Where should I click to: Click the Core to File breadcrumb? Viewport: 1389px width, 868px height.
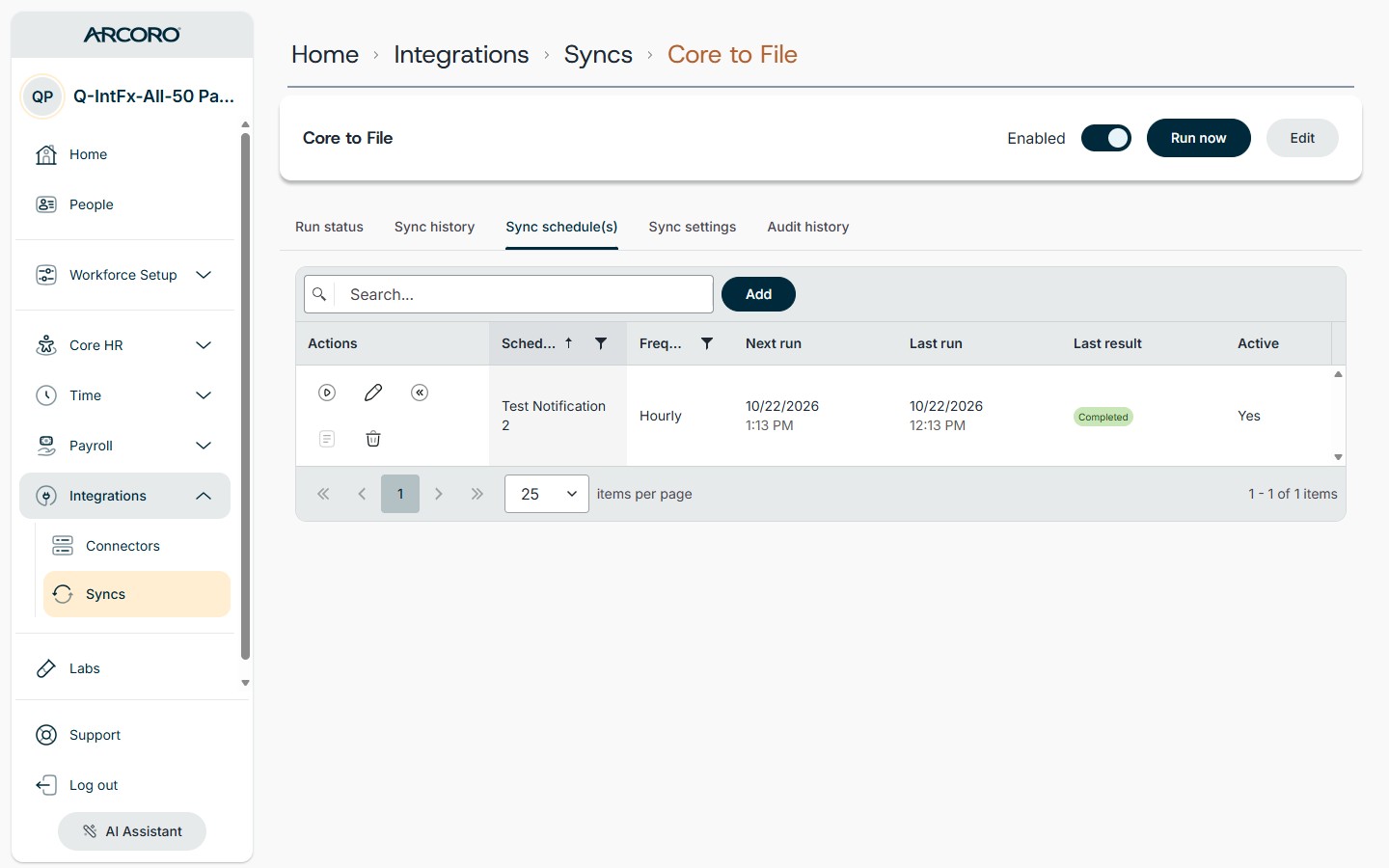tap(732, 55)
